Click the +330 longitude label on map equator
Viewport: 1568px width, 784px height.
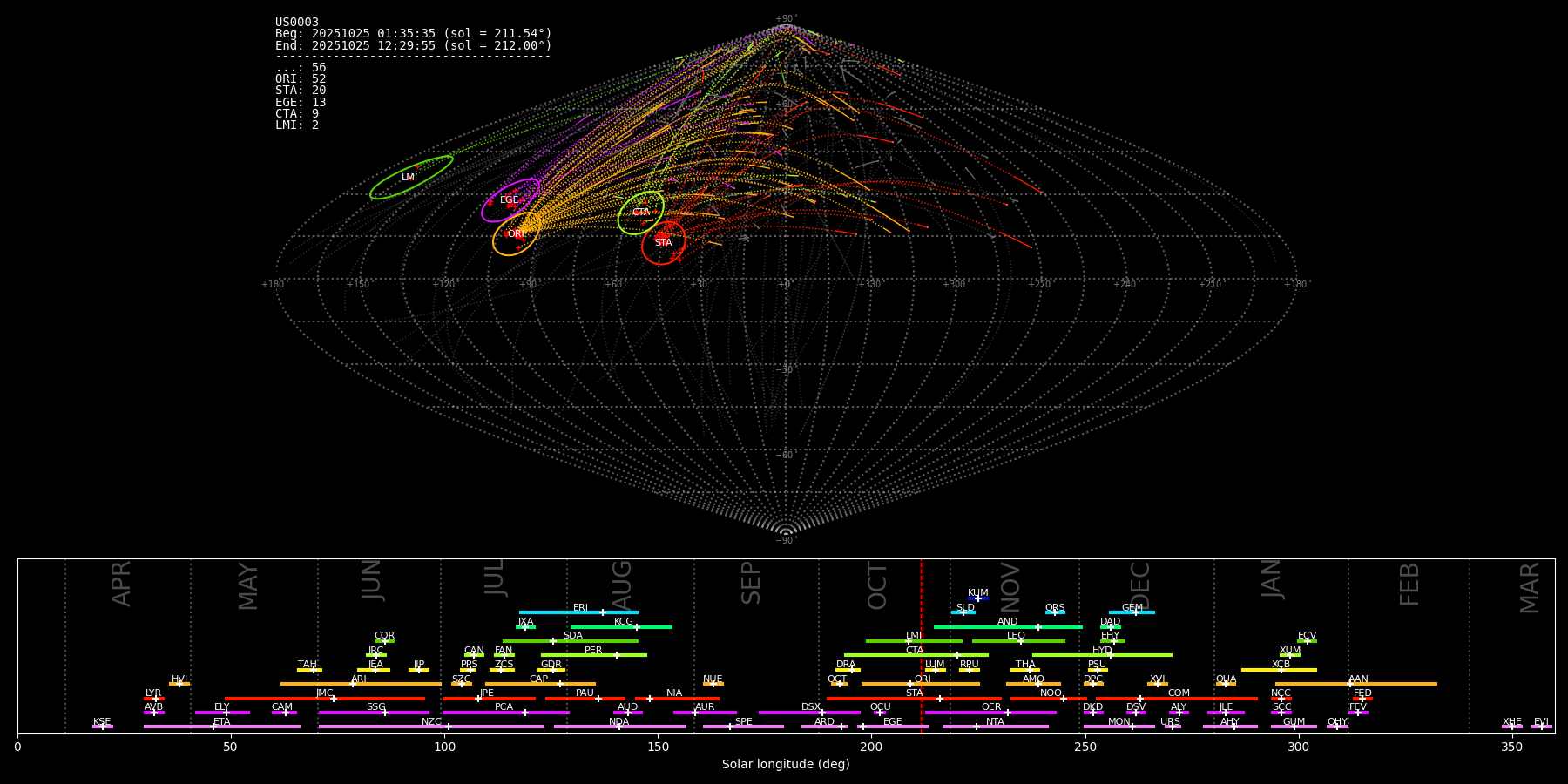coord(869,285)
